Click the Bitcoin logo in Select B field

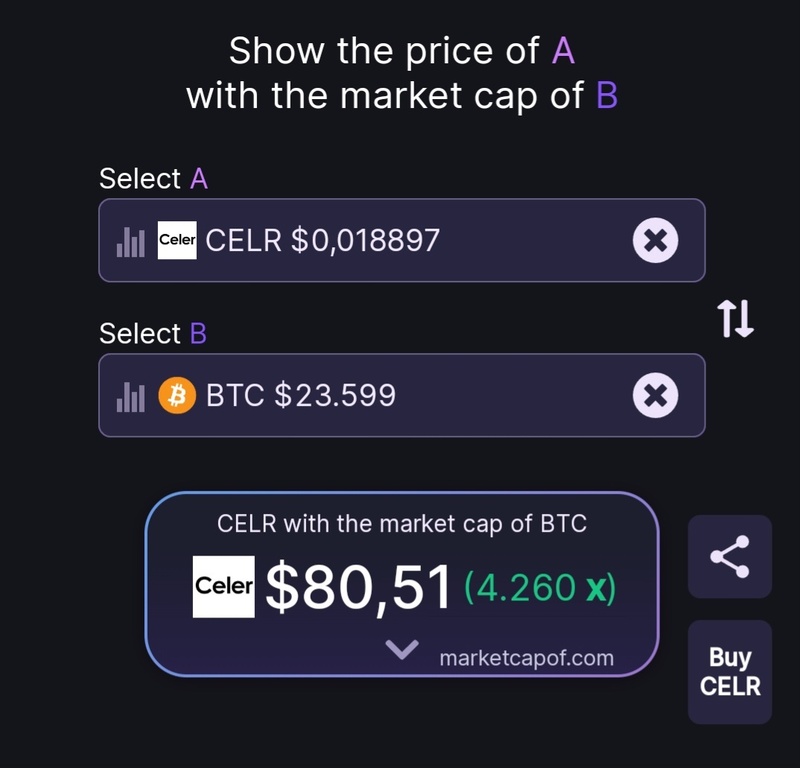[x=177, y=395]
